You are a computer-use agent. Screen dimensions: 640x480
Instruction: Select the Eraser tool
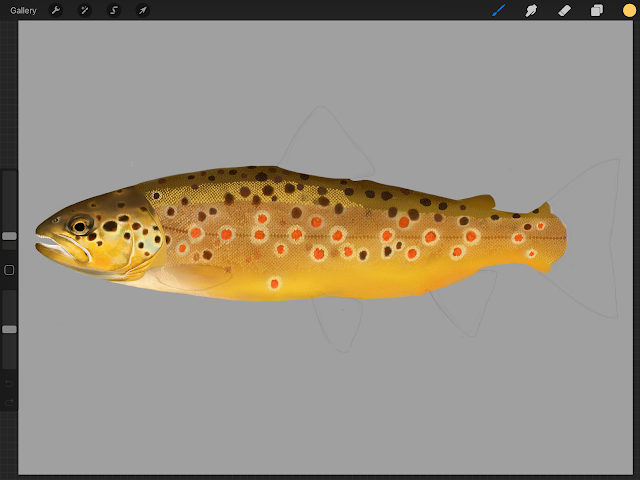coord(564,10)
